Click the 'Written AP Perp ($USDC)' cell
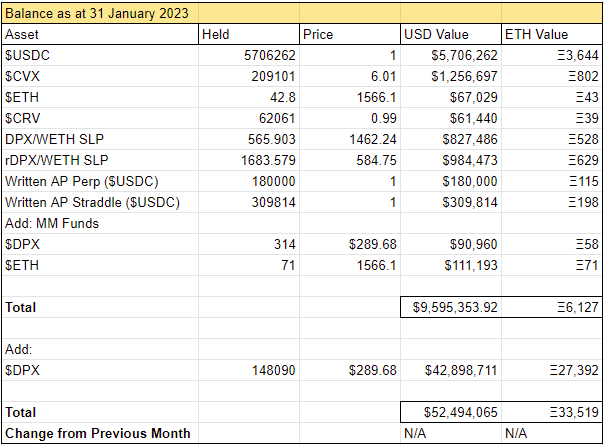 [x=82, y=181]
